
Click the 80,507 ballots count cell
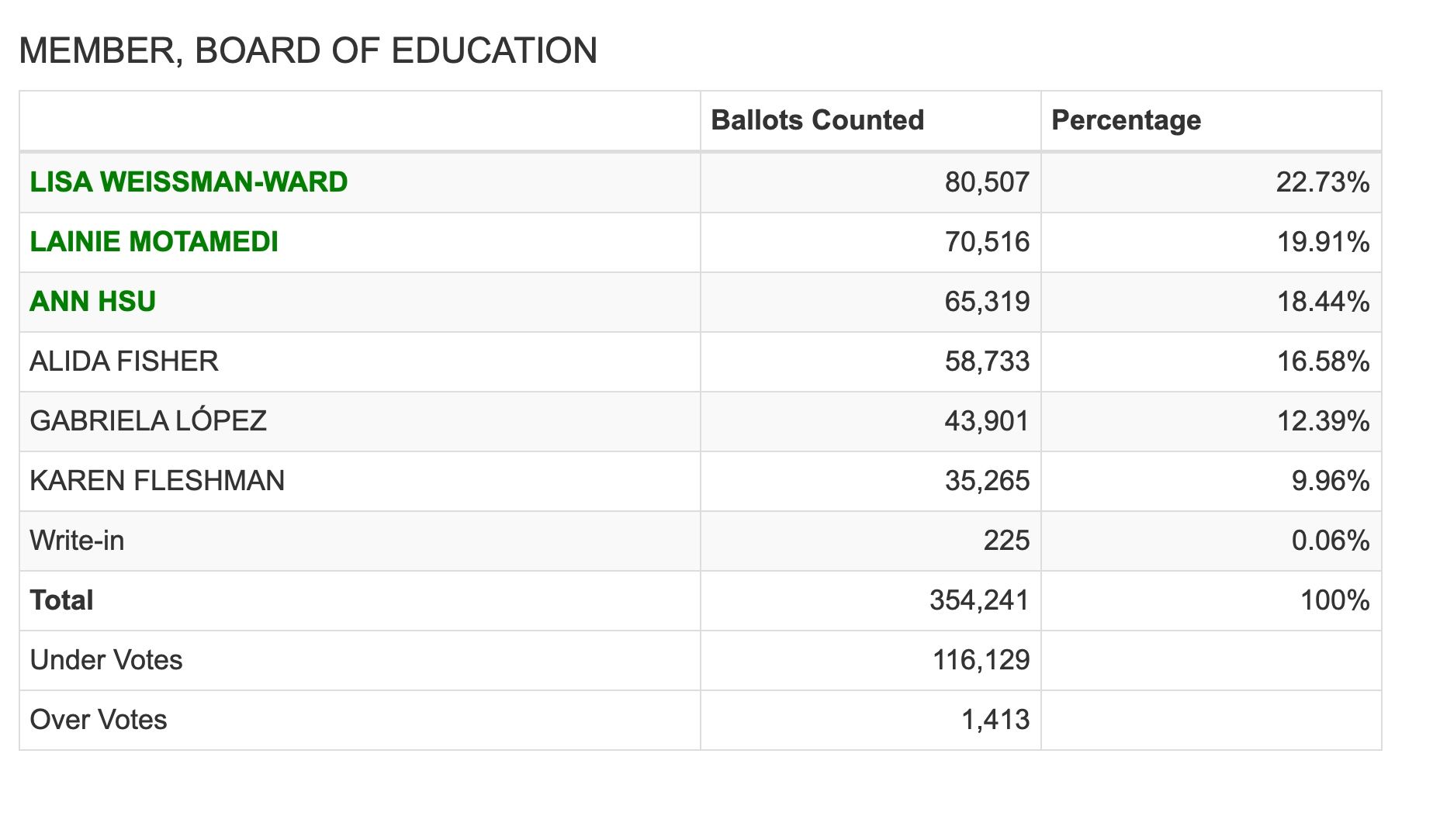click(987, 182)
